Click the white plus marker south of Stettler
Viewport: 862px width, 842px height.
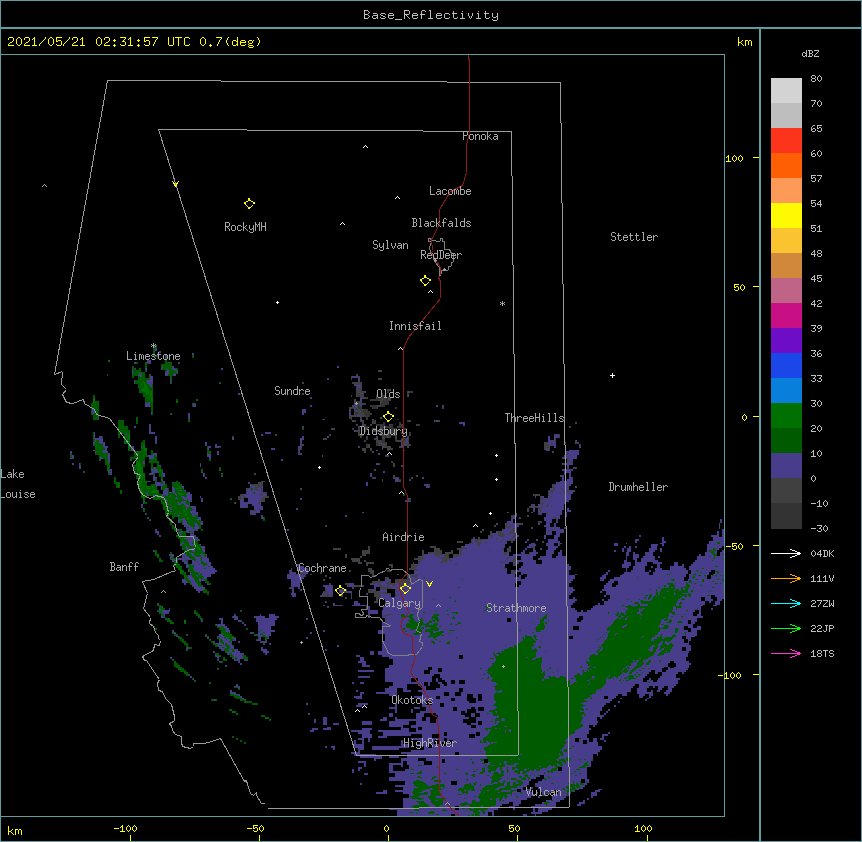tap(612, 375)
